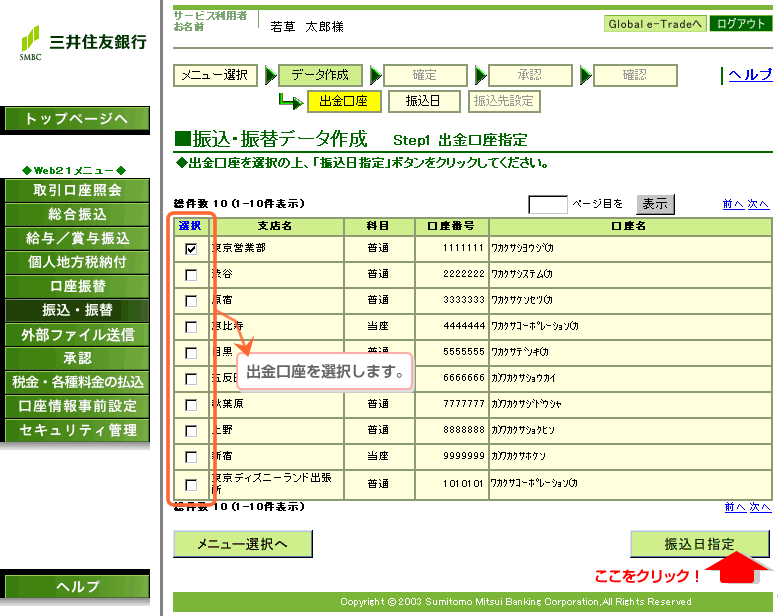Open 口座振替 sidebar item
The image size is (778, 616).
[77, 286]
